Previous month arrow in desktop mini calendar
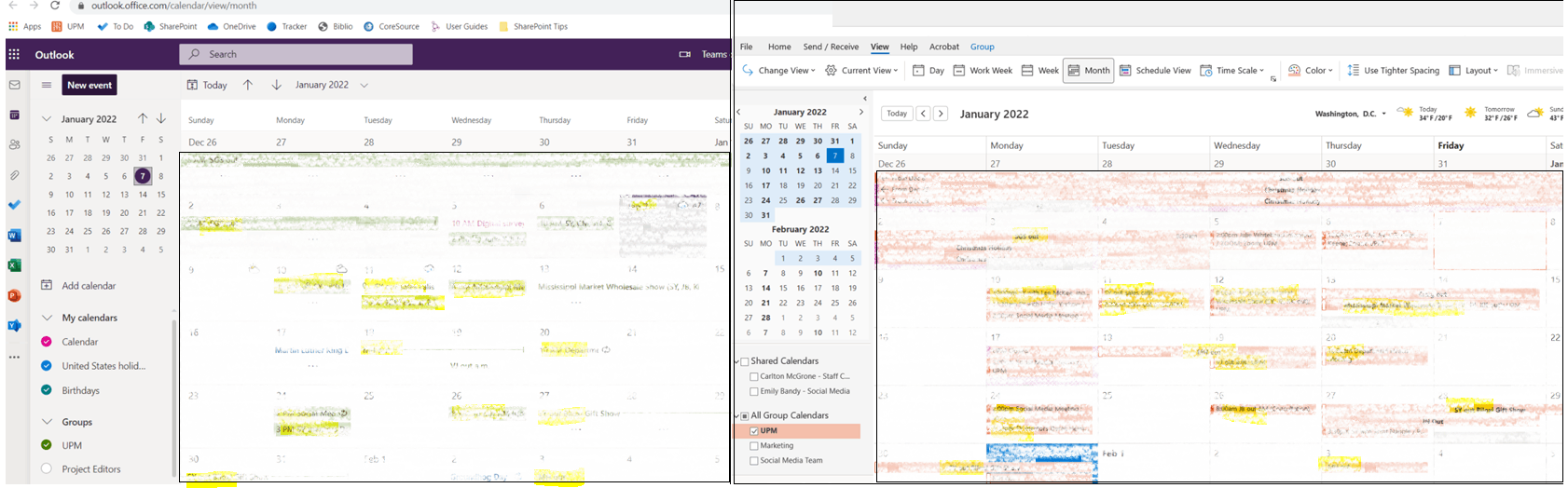Screen dimensions: 1568x488 click(x=739, y=112)
